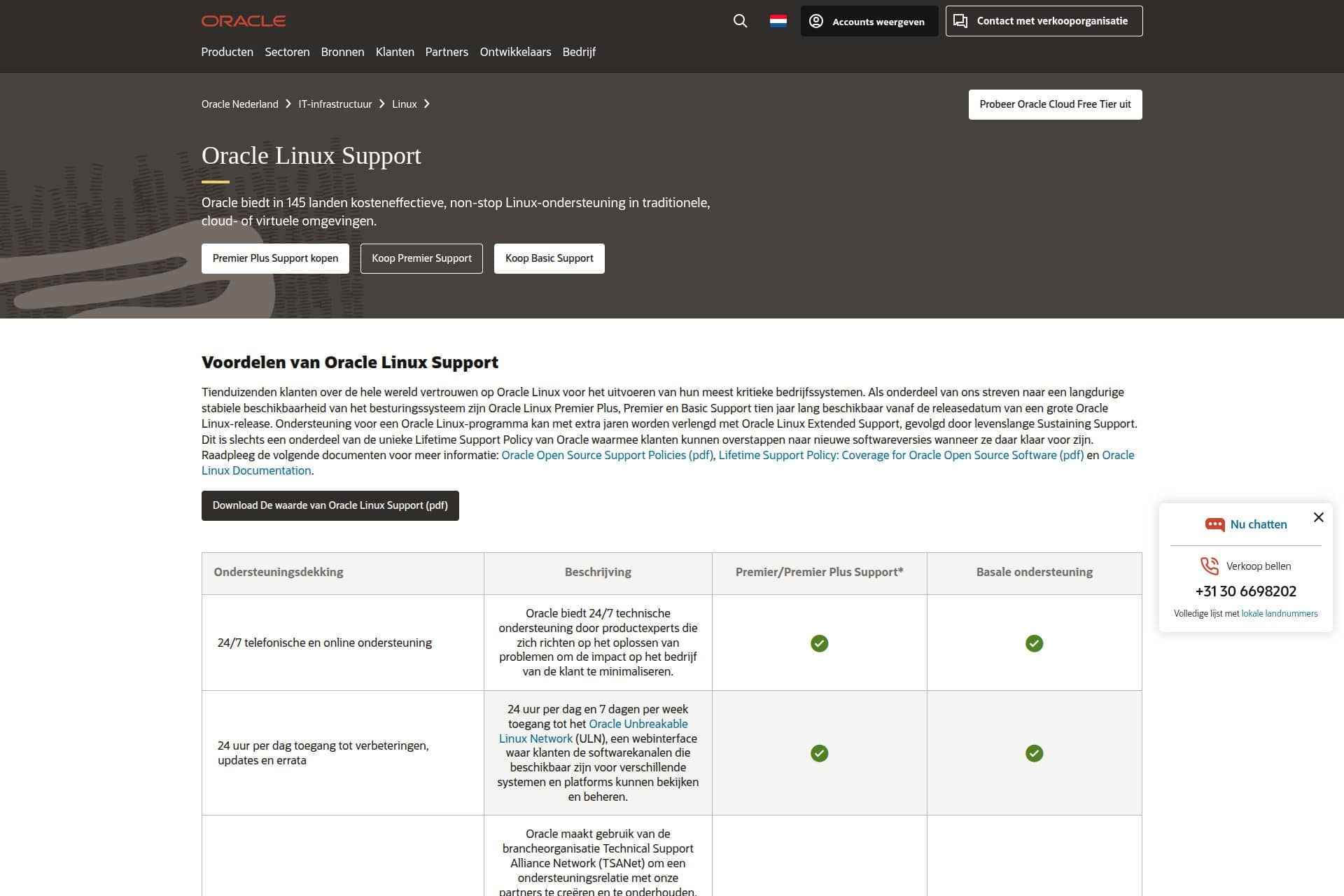Click Koop Basic Support button
This screenshot has height=896, width=1344.
(549, 258)
